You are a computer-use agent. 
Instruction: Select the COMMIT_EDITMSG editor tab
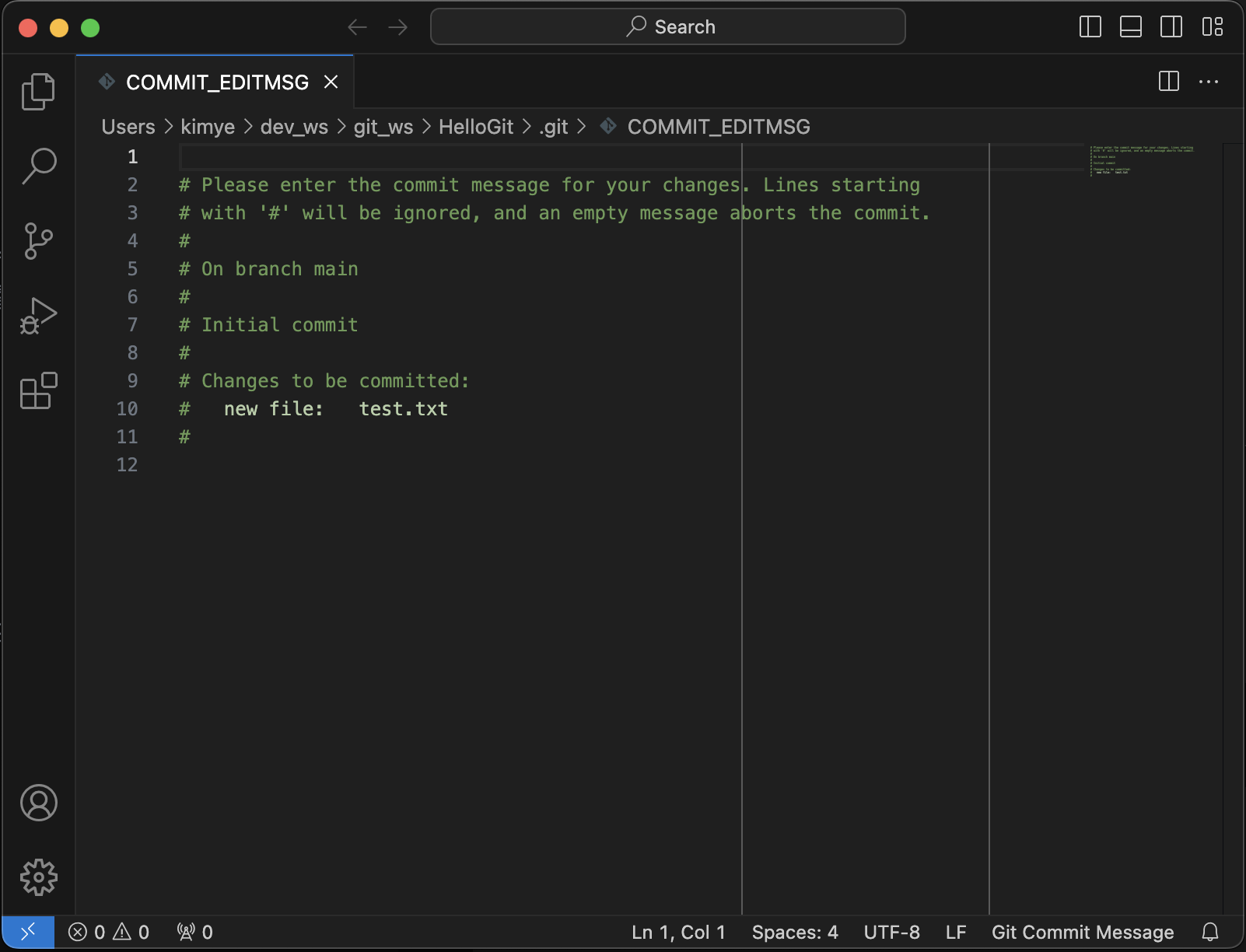[x=217, y=82]
